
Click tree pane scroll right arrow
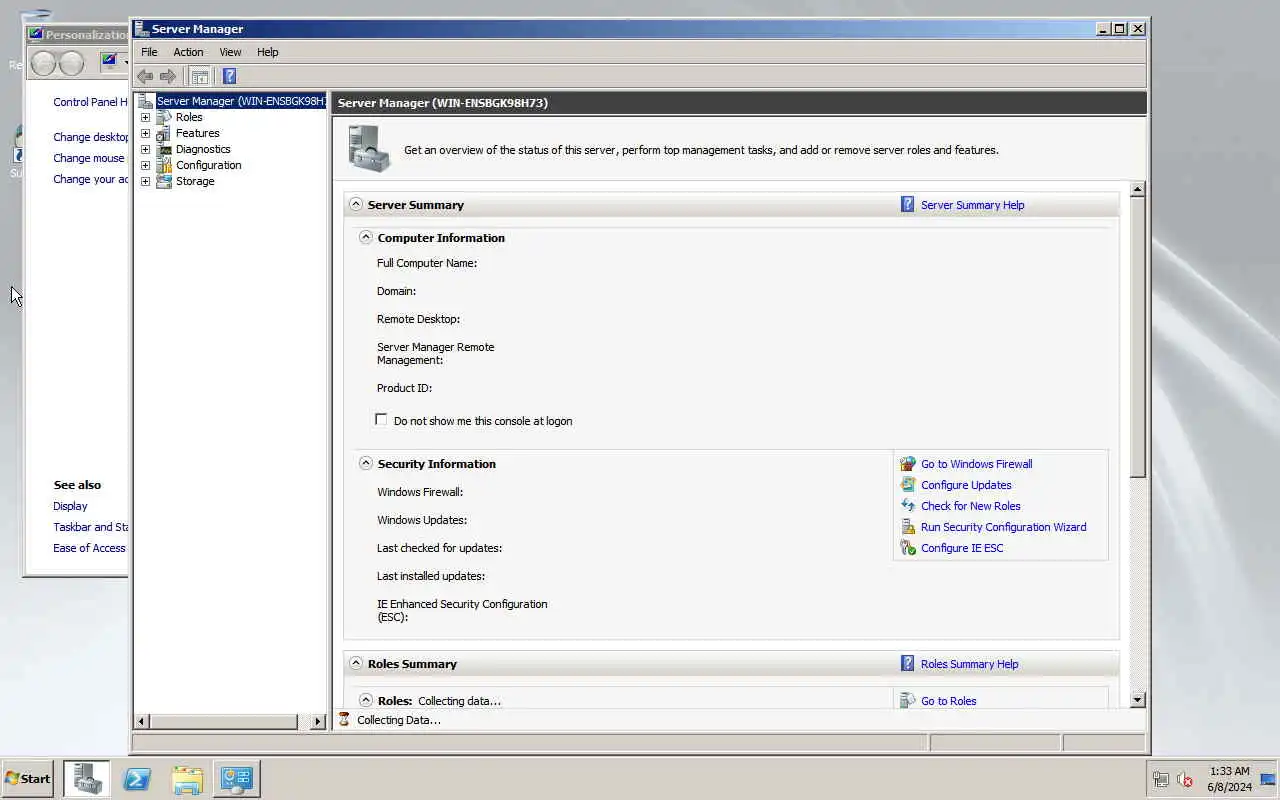point(318,721)
